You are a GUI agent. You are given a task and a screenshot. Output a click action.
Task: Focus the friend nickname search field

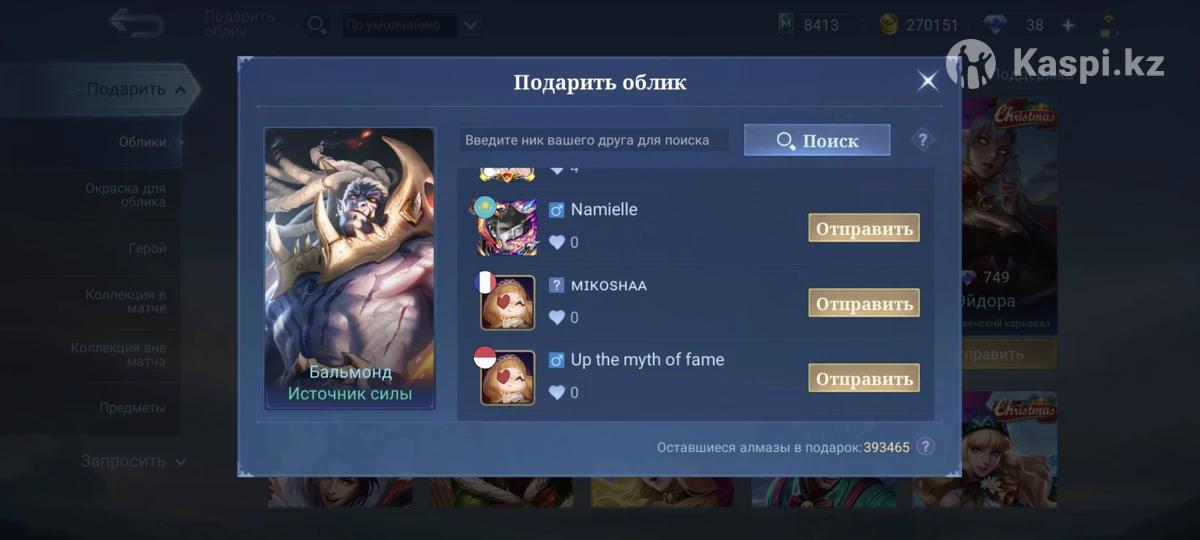tap(594, 140)
